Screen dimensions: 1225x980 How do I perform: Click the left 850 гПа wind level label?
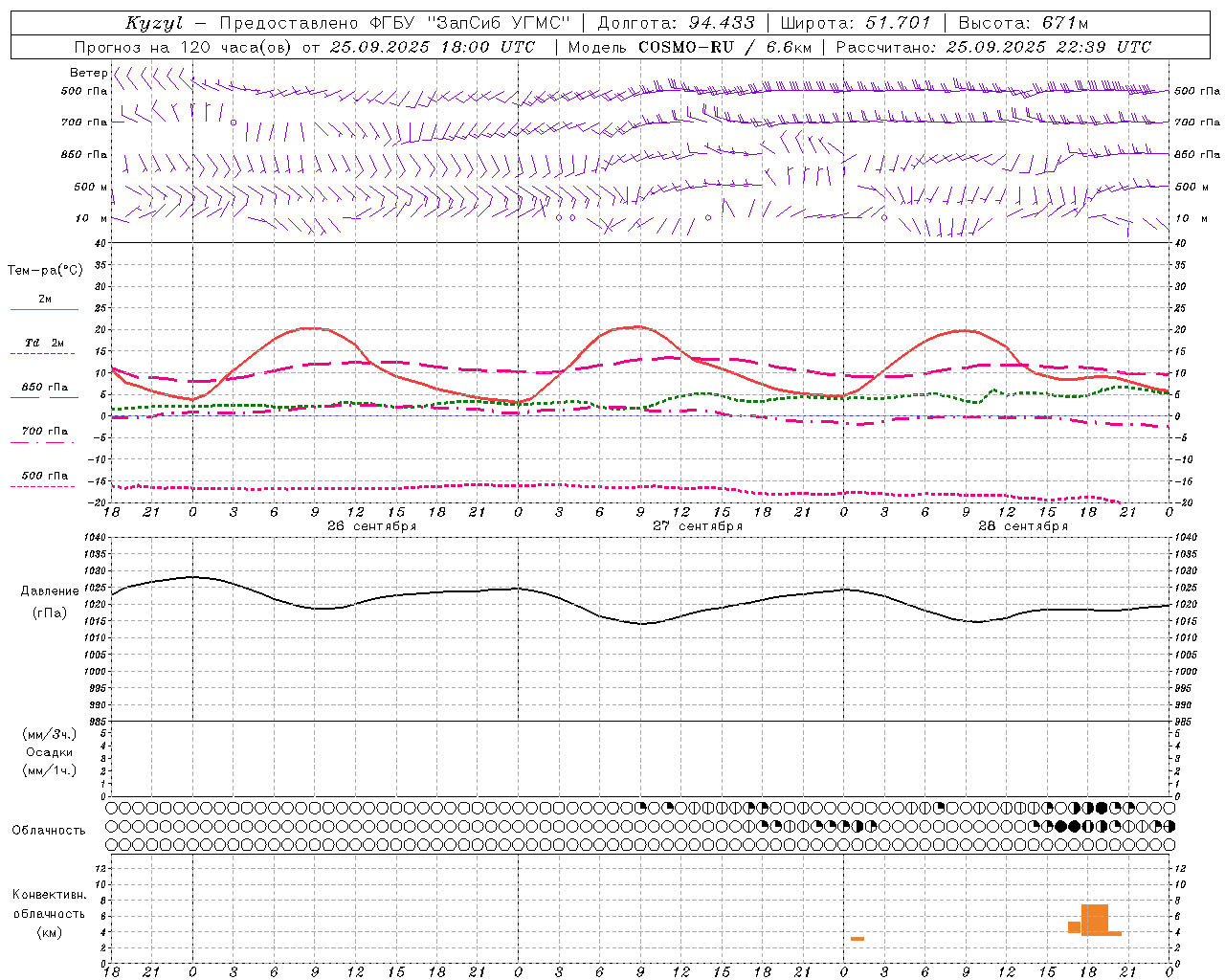(x=84, y=154)
